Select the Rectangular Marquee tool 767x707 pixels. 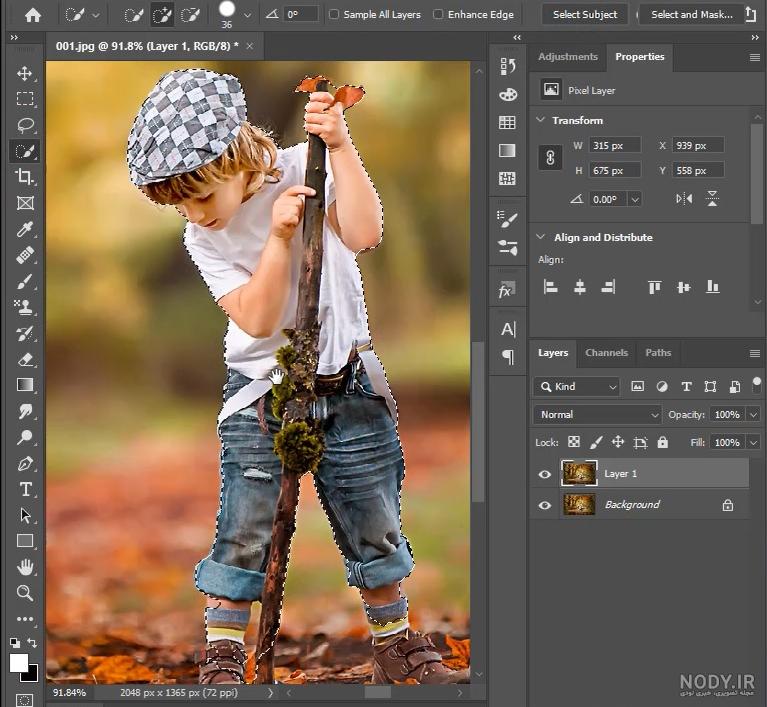25,99
